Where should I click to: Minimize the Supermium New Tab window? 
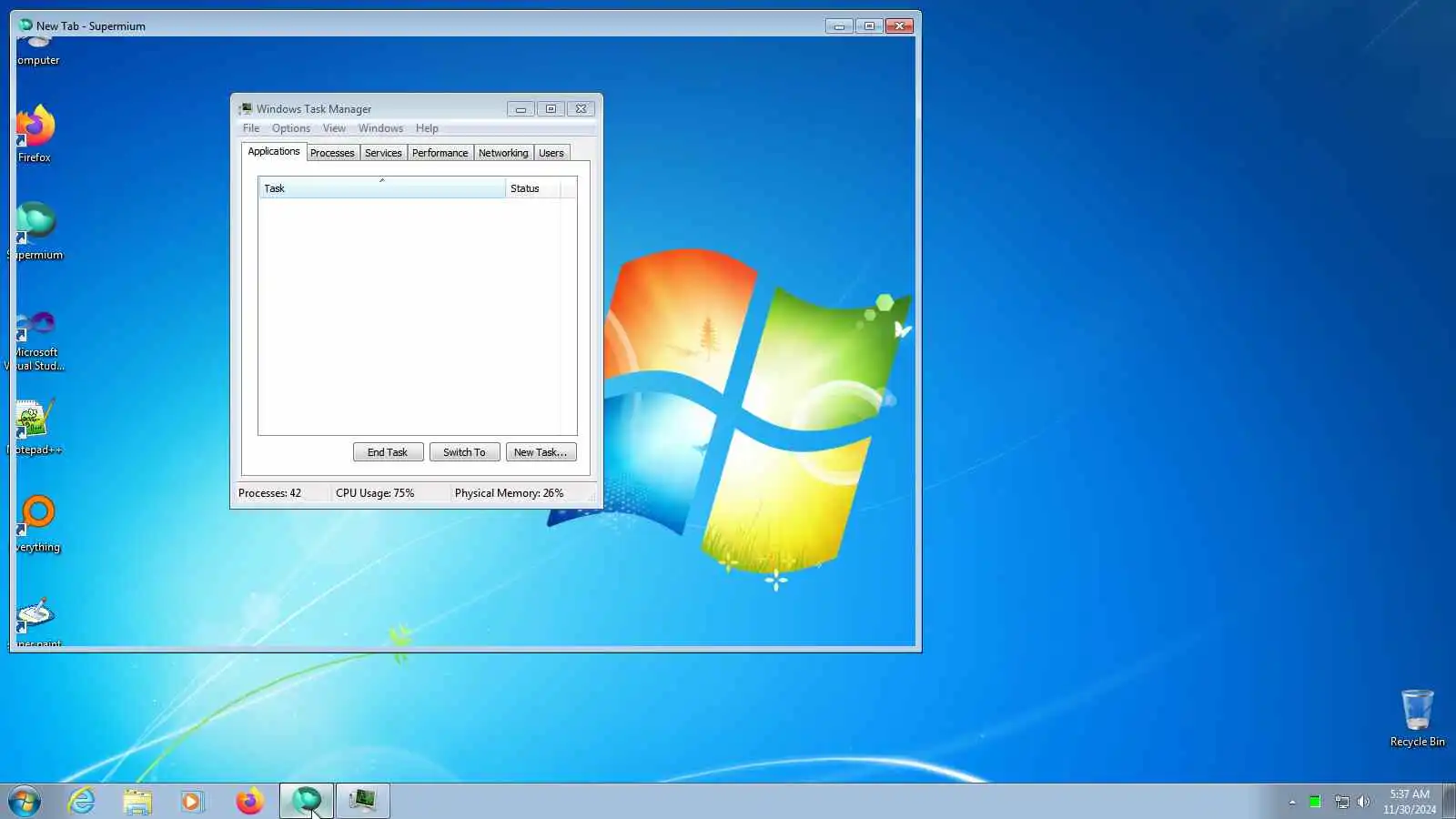[839, 26]
